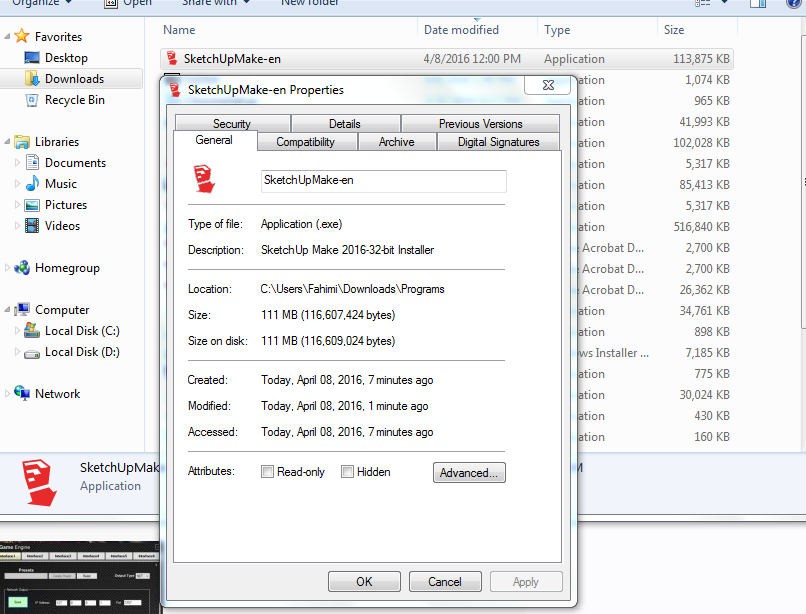
Task: Click the large SketchUp icon in details pane
Action: tap(39, 483)
